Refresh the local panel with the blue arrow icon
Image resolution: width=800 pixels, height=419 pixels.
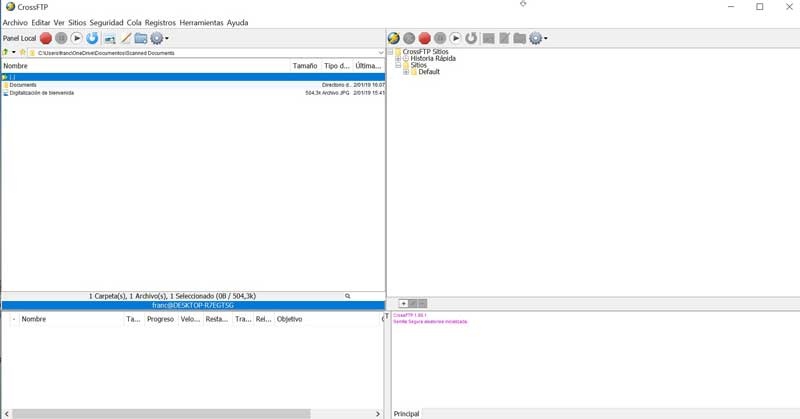click(92, 38)
